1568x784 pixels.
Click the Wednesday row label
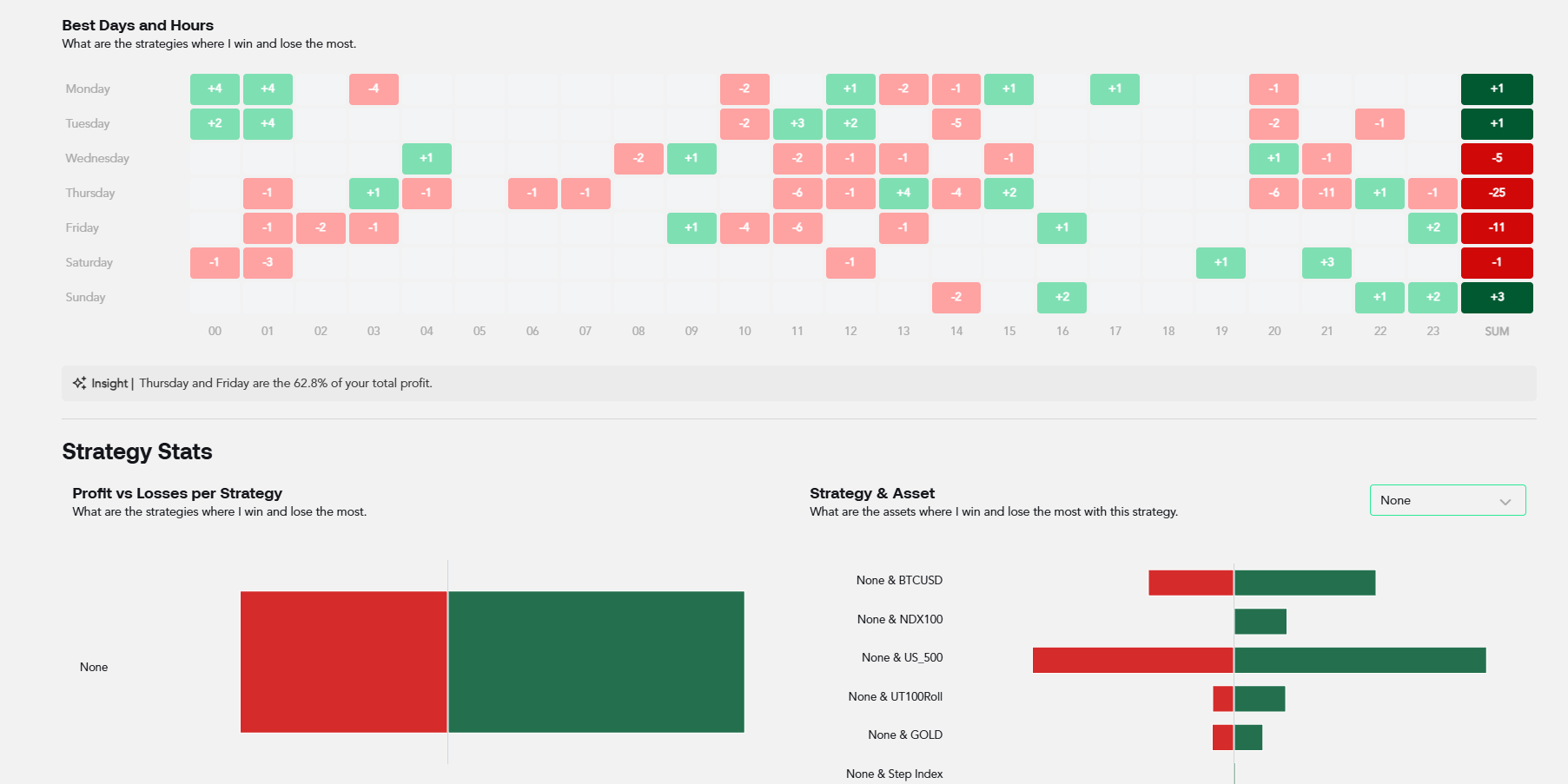[97, 158]
